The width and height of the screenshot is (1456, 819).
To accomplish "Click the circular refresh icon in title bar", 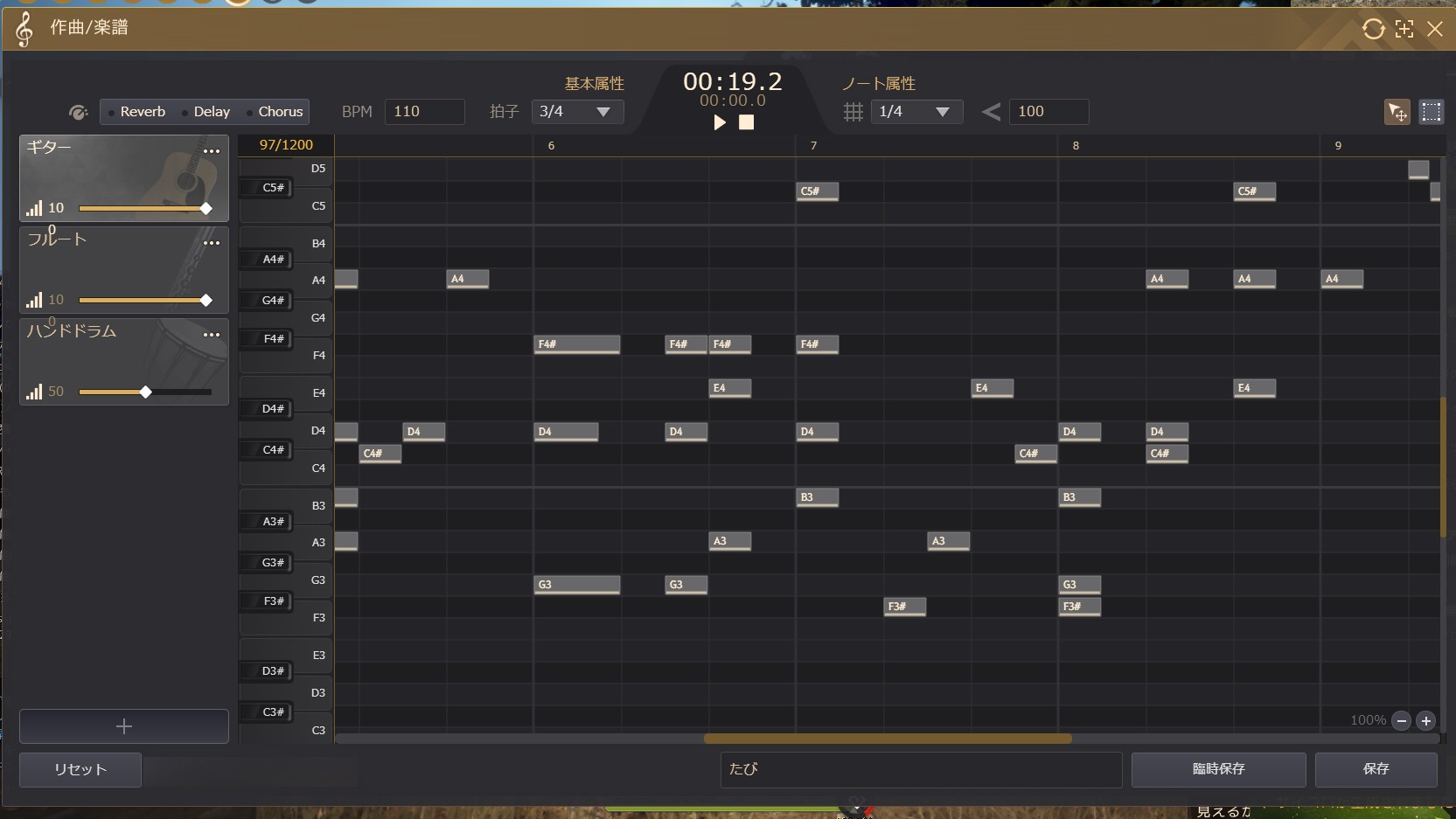I will point(1373,29).
